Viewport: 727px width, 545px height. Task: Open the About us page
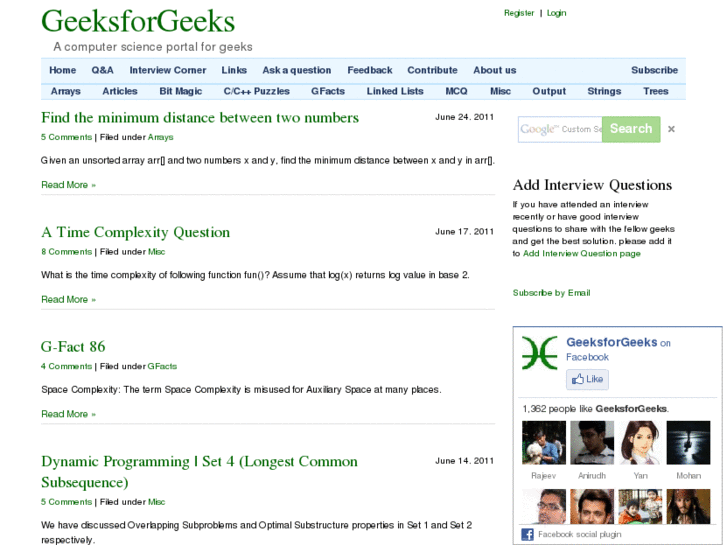pos(495,70)
